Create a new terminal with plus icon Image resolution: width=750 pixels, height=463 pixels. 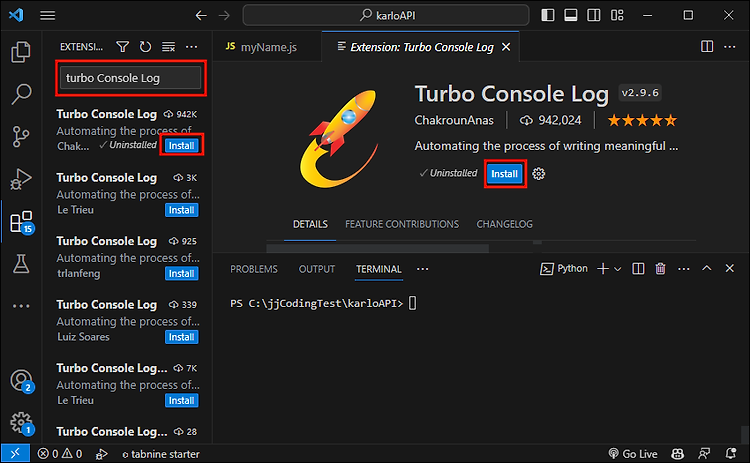point(603,269)
